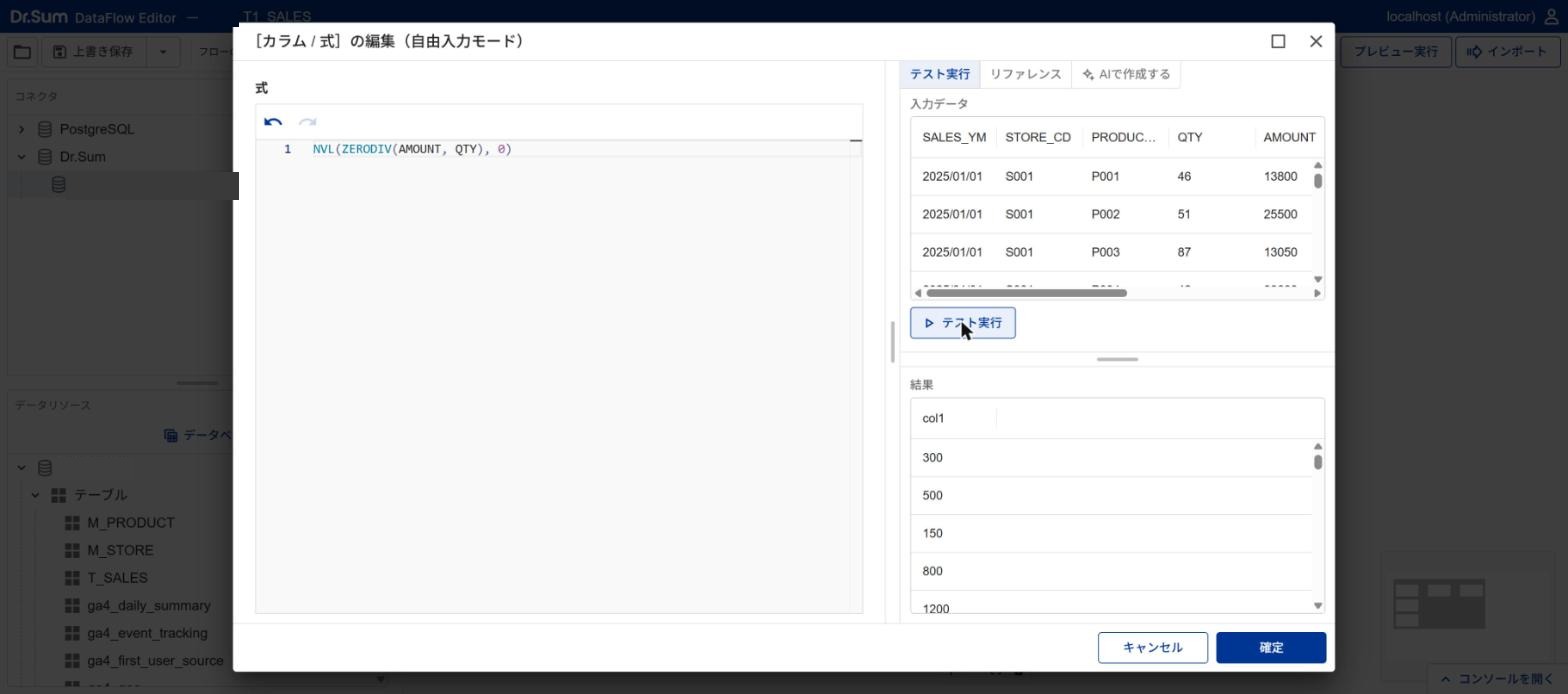Click the PostgreSQL database icon
1568x694 pixels.
(45, 129)
